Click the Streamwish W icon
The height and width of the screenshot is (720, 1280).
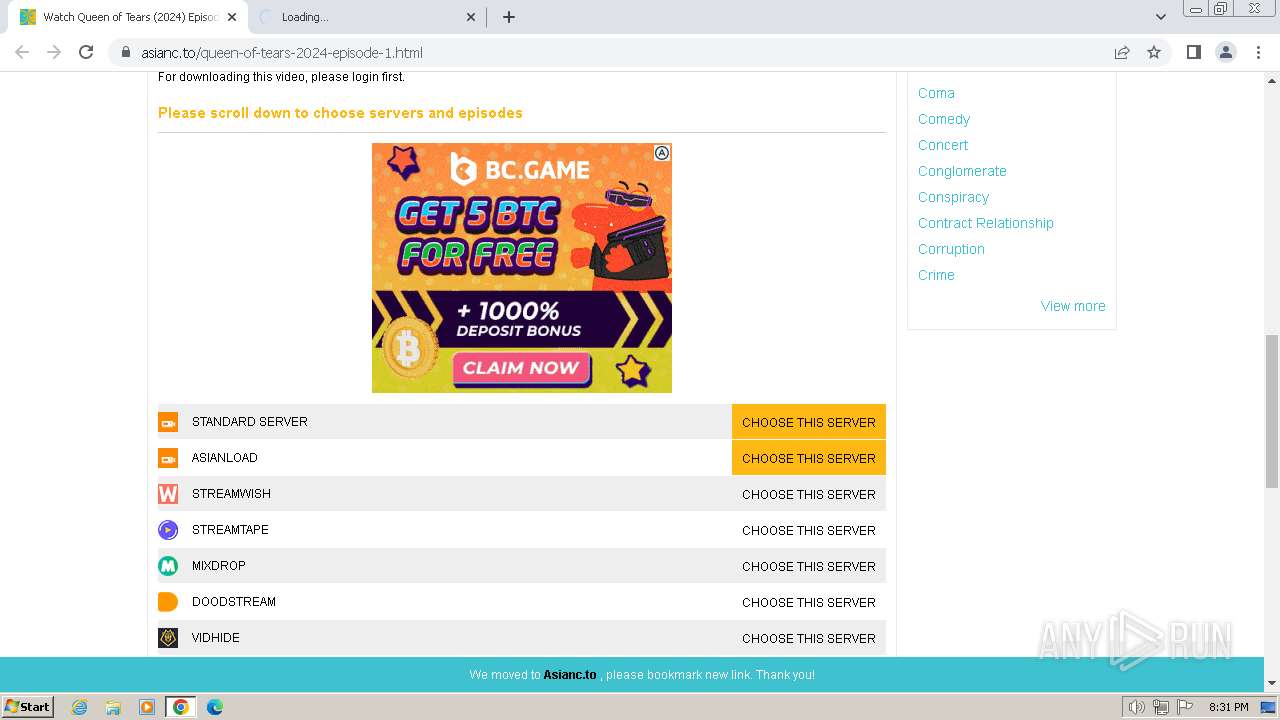[168, 494]
